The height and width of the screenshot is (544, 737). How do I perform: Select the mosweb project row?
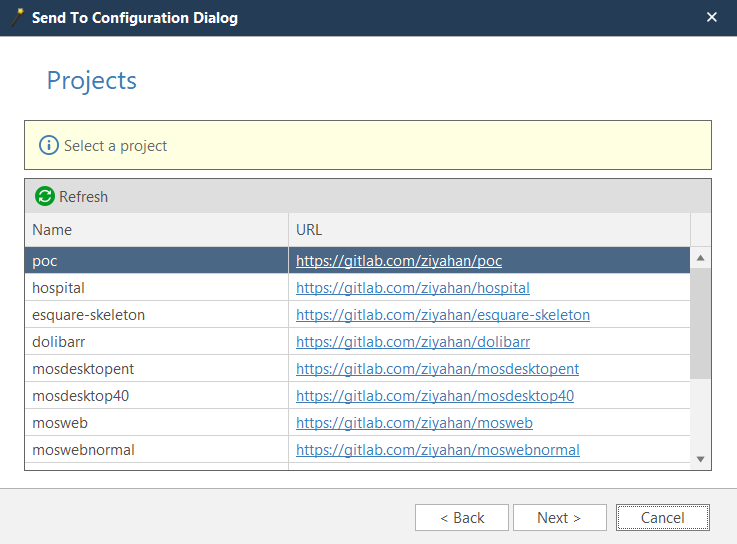click(x=60, y=423)
